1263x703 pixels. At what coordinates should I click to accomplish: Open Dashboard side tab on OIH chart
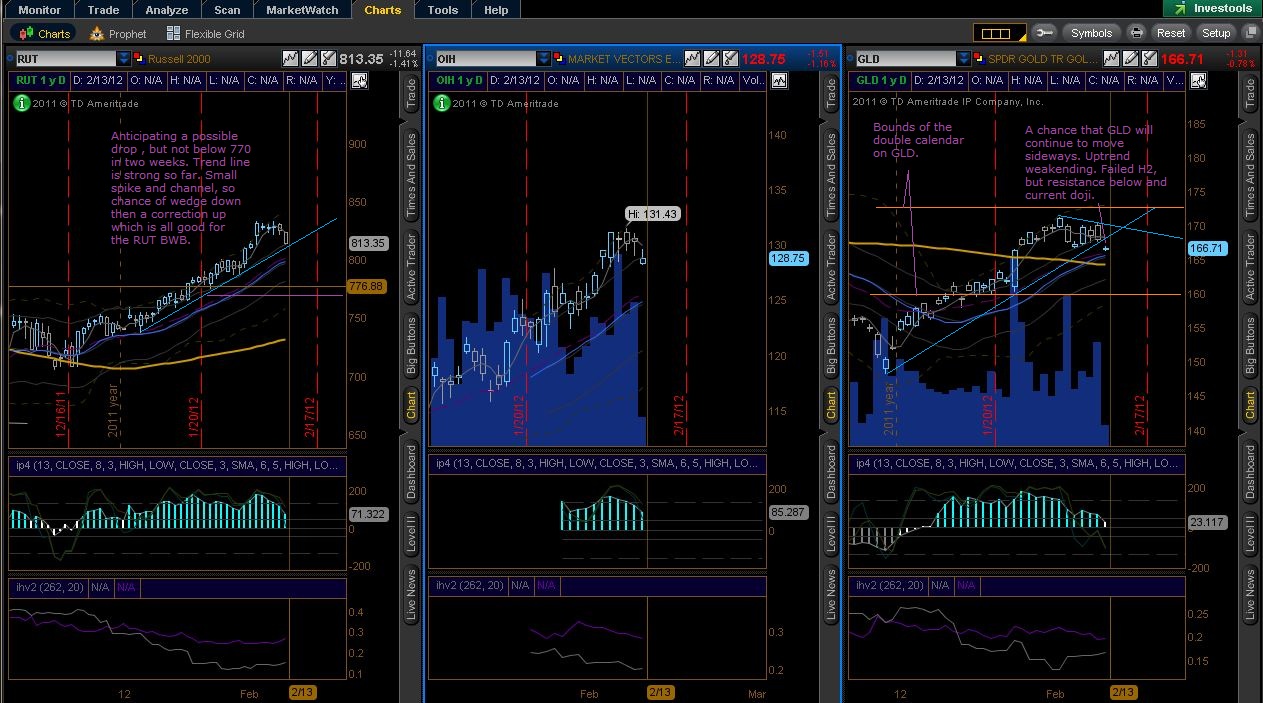coord(831,472)
